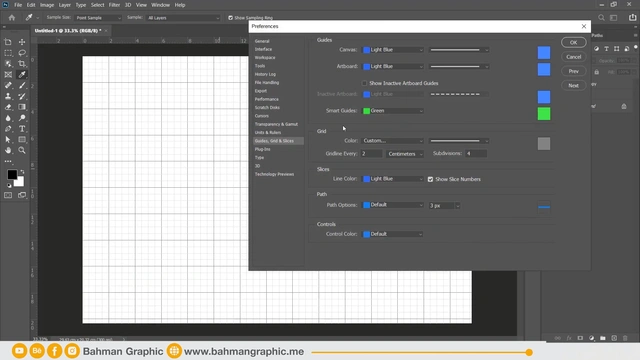Open the Artboard guide color dropdown

point(393,67)
